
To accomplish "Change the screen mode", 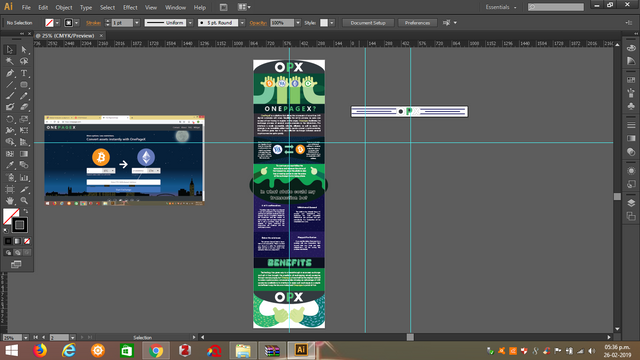I will 16,264.
